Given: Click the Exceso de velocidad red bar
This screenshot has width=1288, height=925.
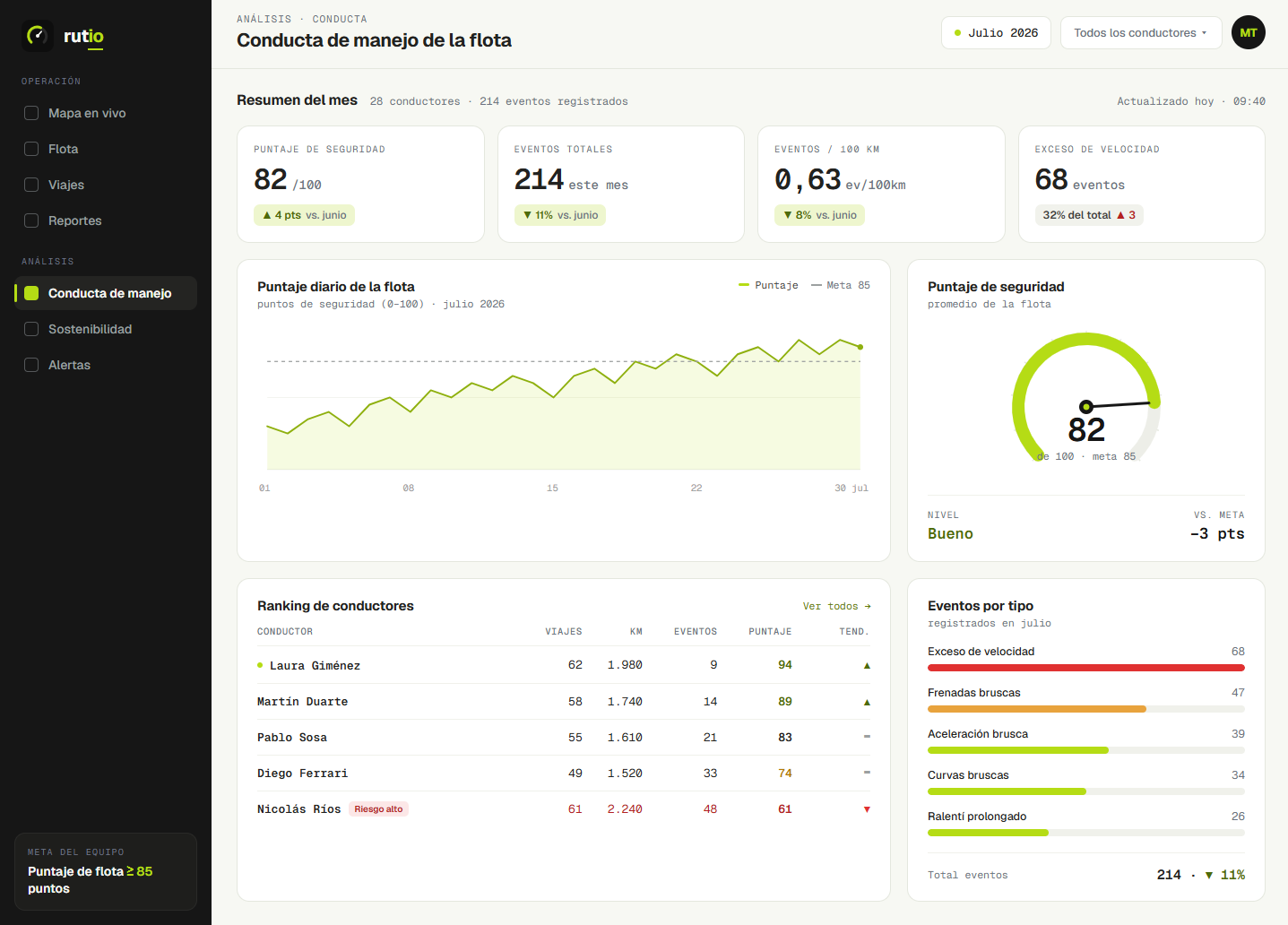Looking at the screenshot, I should point(1086,668).
